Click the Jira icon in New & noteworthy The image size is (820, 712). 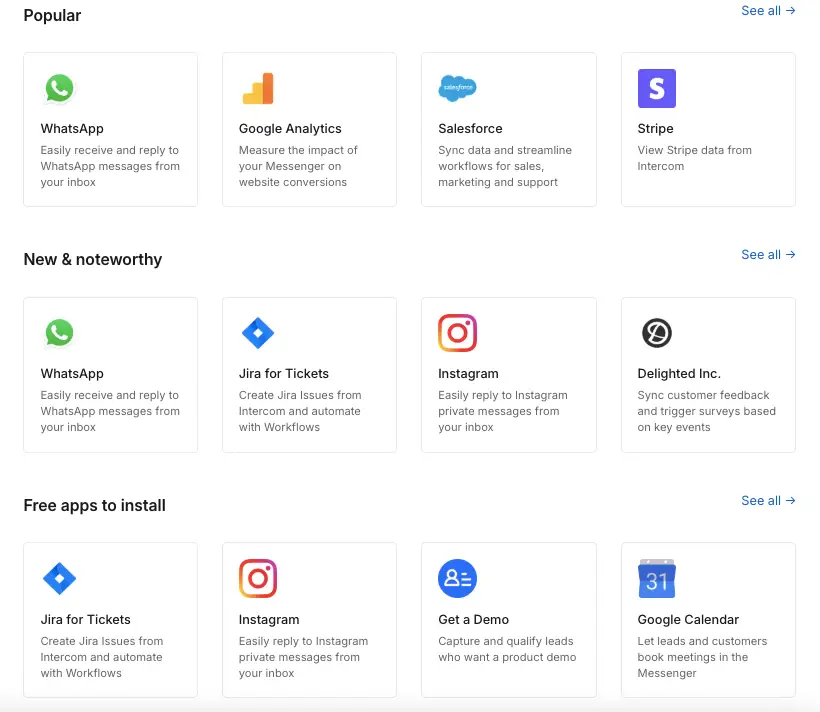(258, 333)
